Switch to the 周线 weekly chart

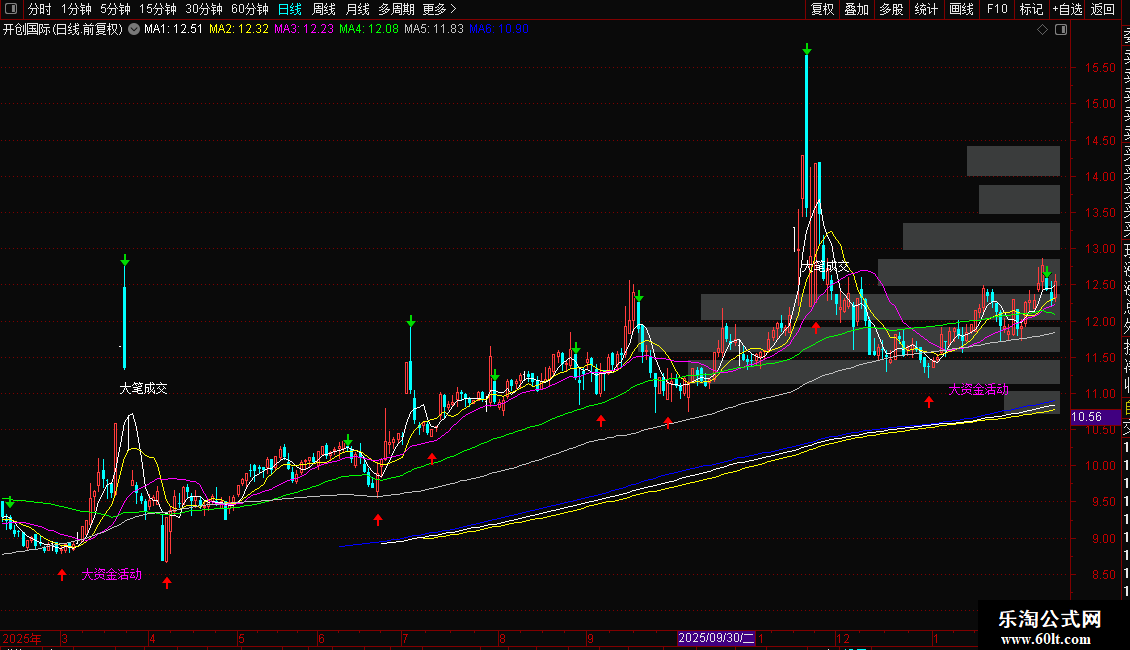click(x=324, y=9)
